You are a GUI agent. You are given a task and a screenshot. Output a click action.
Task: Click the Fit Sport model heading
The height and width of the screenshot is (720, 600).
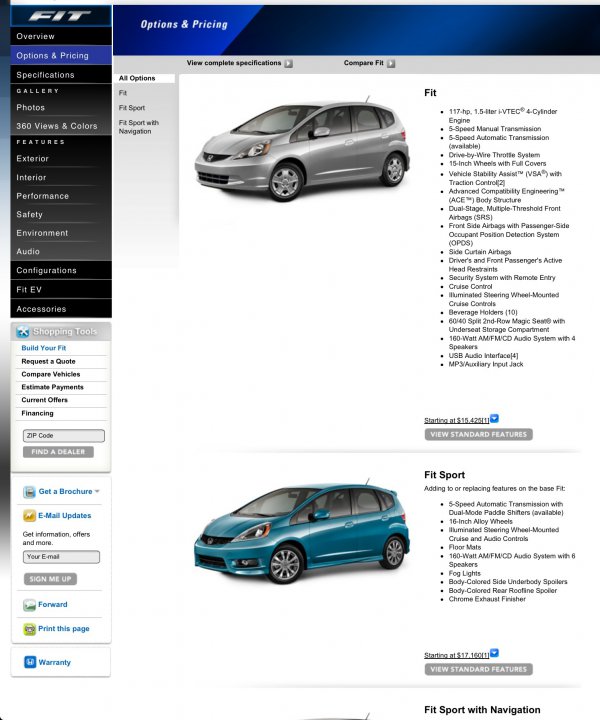coord(444,475)
